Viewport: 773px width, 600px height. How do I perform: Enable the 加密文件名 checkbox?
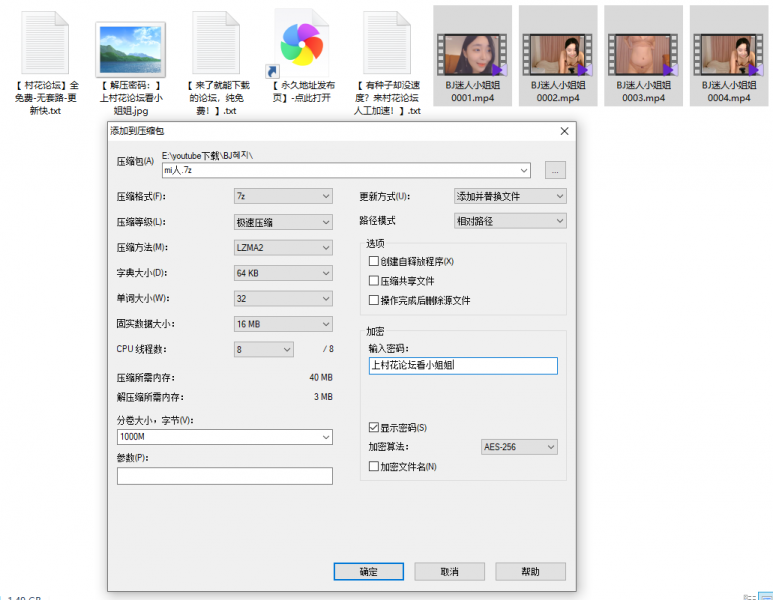(375, 466)
